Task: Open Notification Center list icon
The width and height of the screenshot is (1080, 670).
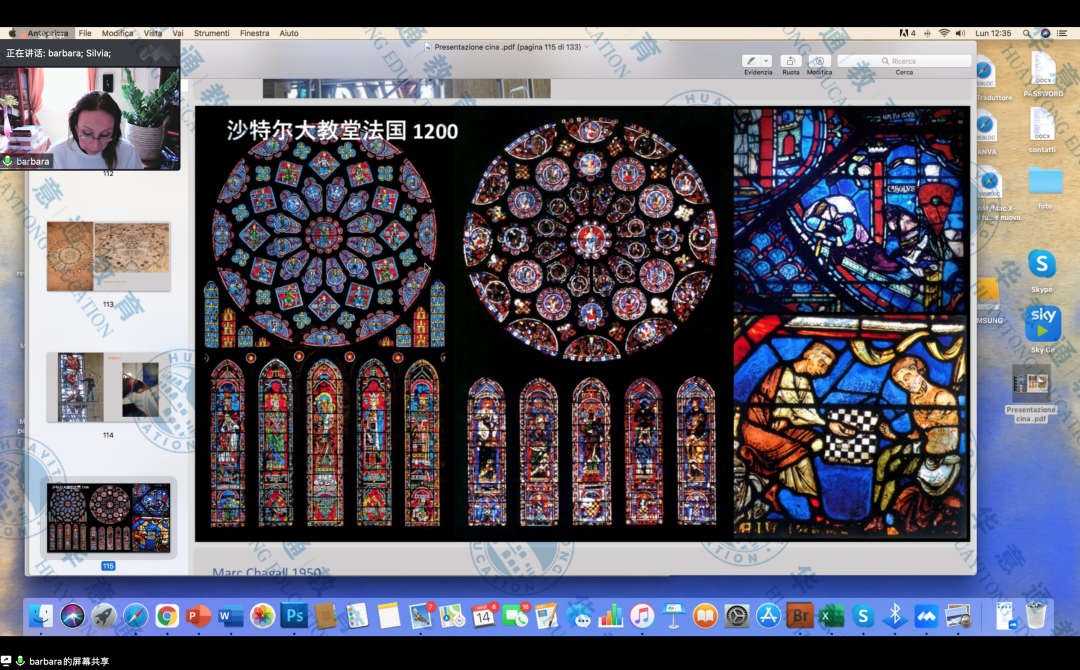Action: [1063, 33]
